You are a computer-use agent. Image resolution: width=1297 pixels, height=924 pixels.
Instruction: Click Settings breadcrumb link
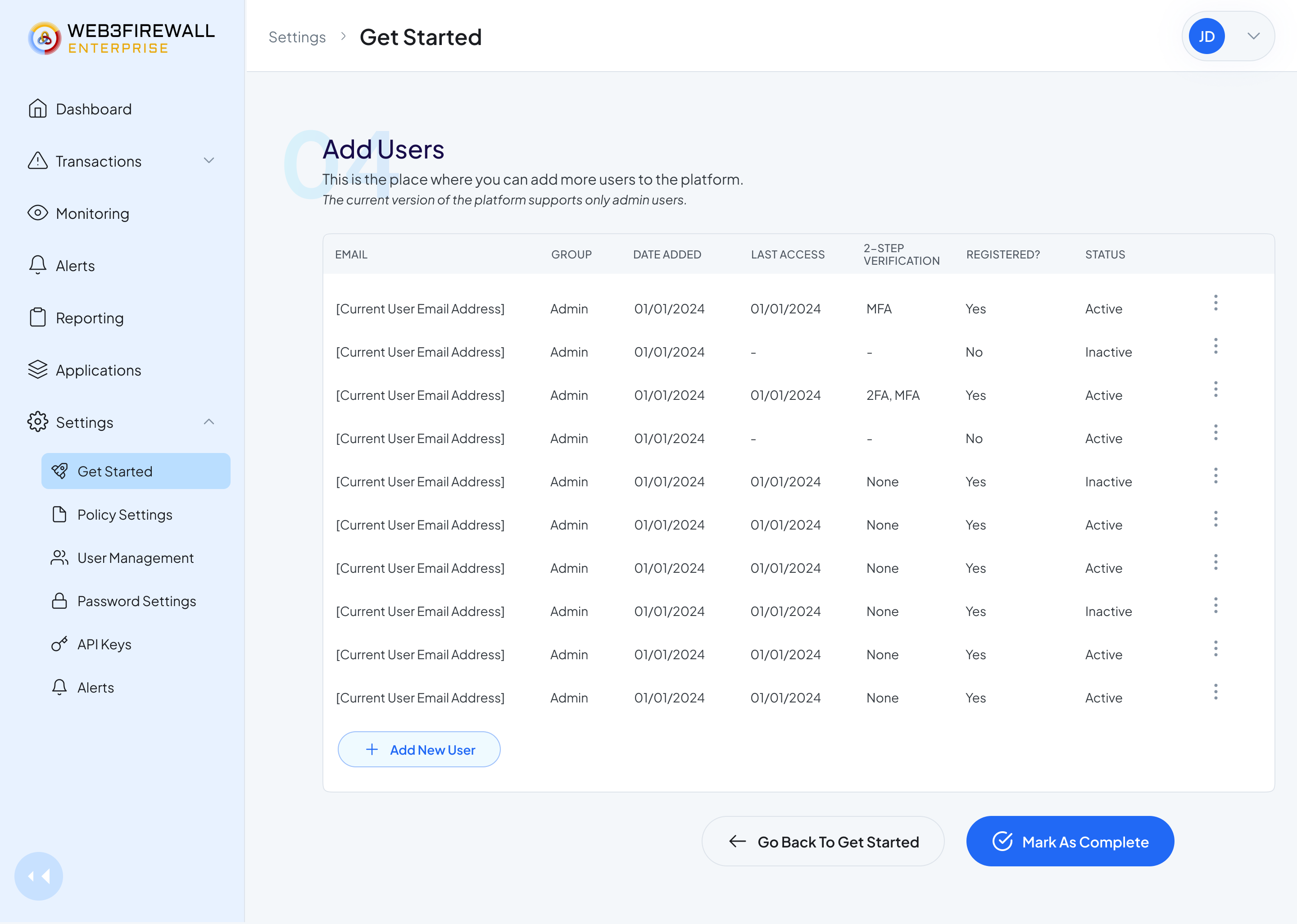tap(297, 37)
